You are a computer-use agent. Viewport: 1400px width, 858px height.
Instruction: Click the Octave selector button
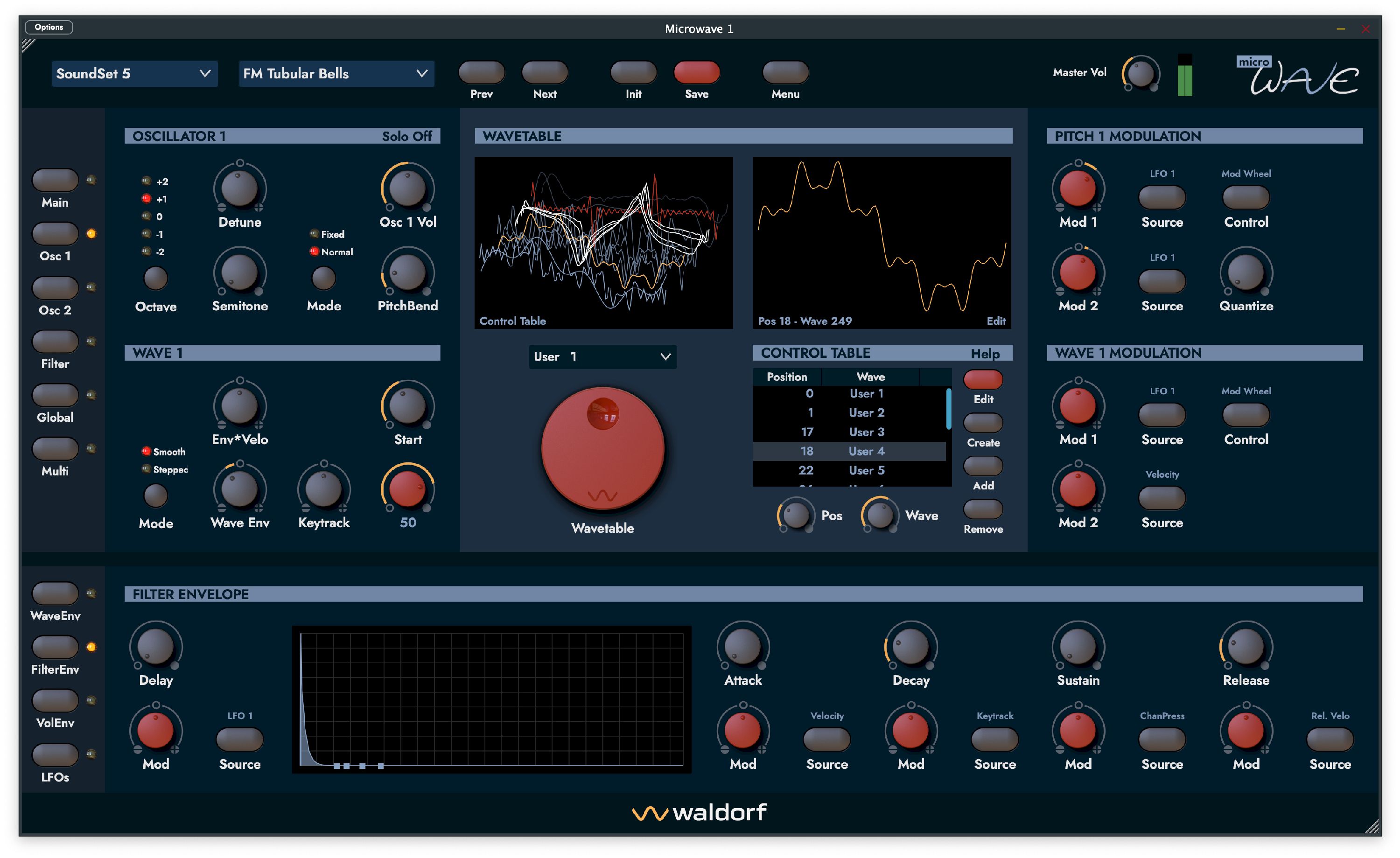156,278
